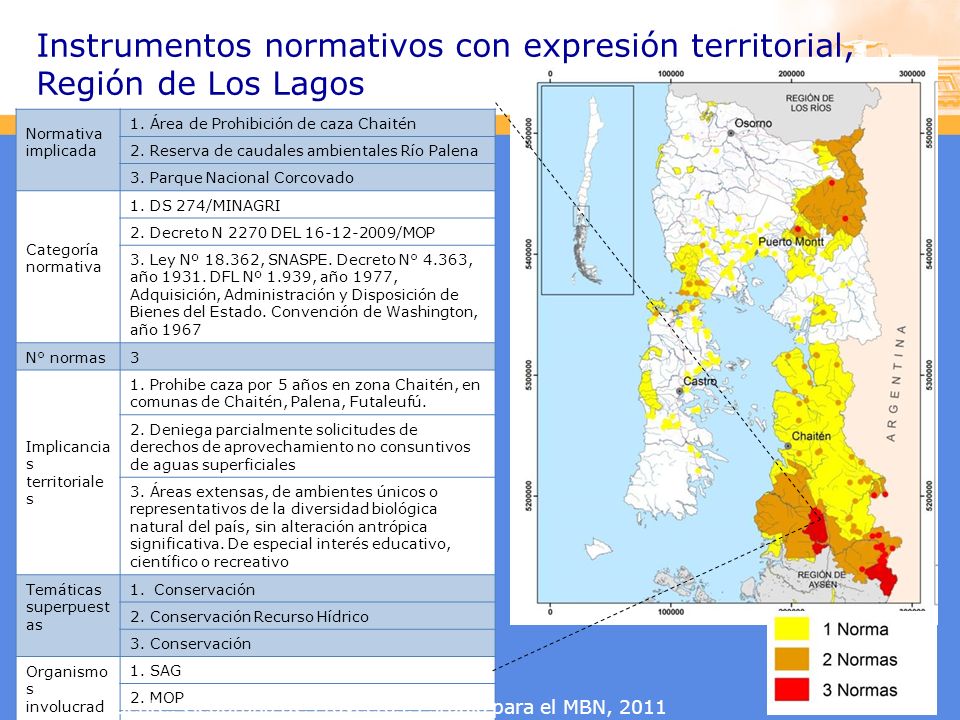Select the 'Normativa implicada' row header

pyautogui.click(x=68, y=150)
